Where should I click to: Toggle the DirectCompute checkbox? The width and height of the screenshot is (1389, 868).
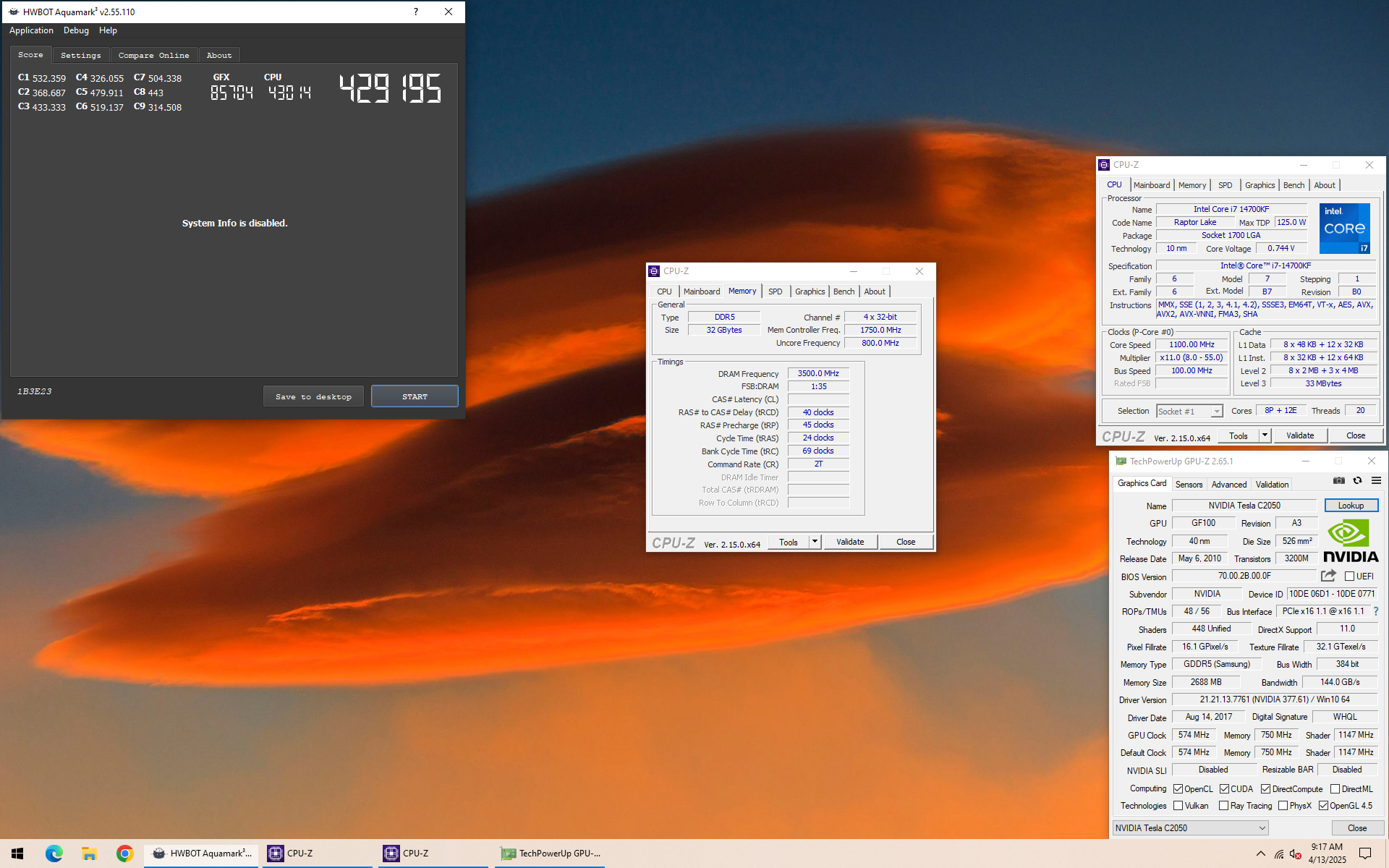click(1265, 789)
